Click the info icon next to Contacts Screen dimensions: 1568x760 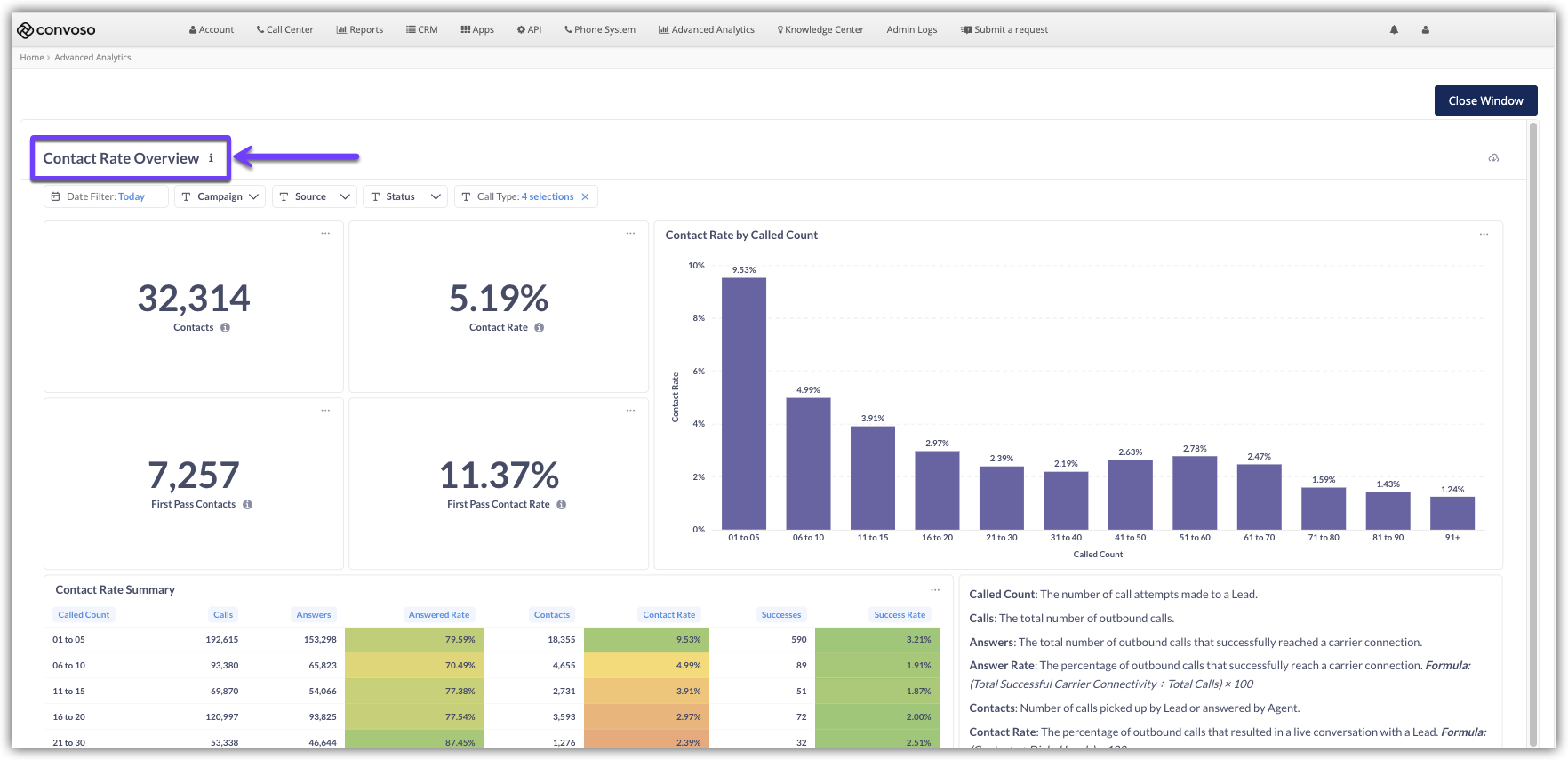[x=226, y=328]
